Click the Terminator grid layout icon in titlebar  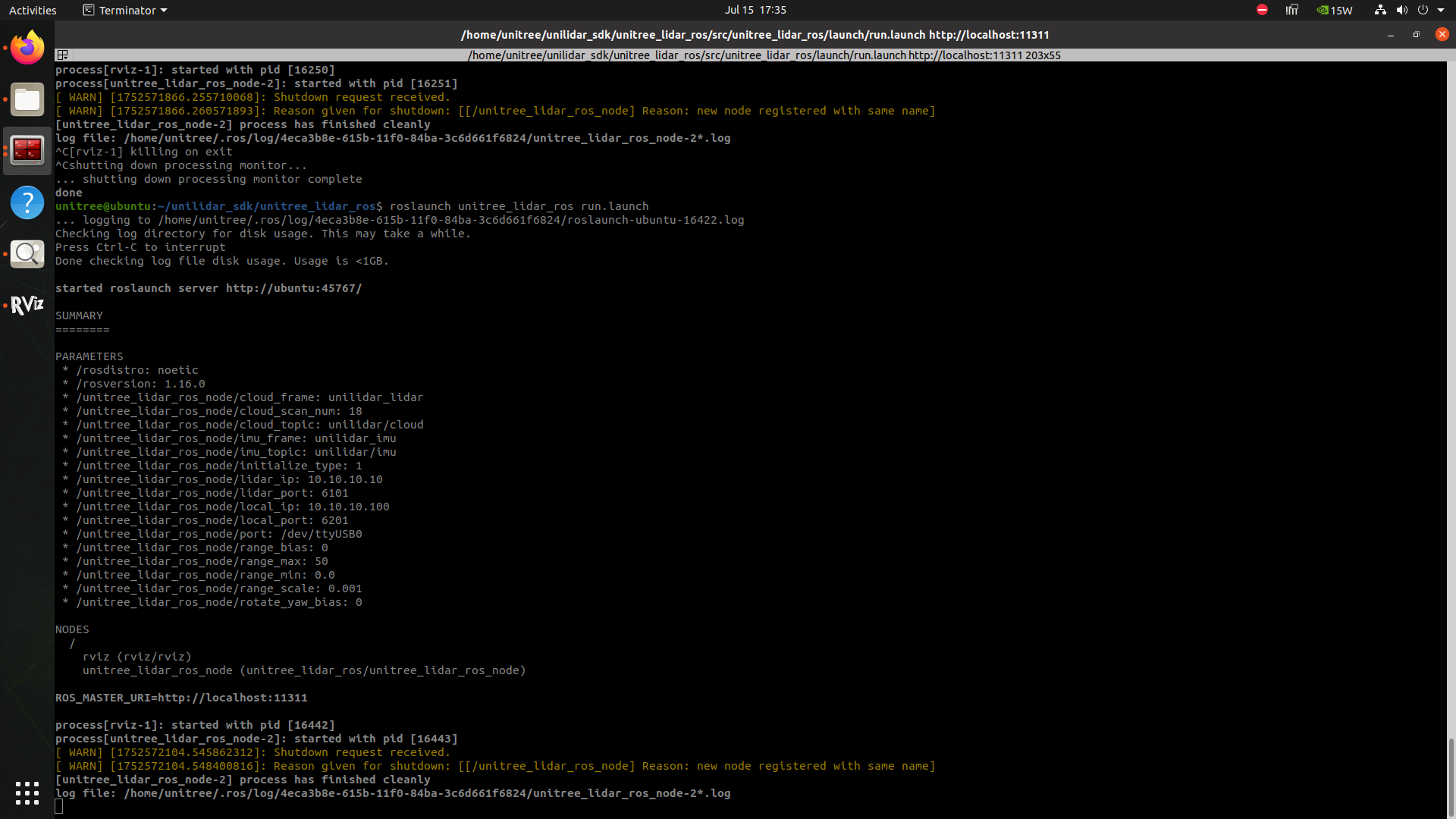tap(63, 55)
